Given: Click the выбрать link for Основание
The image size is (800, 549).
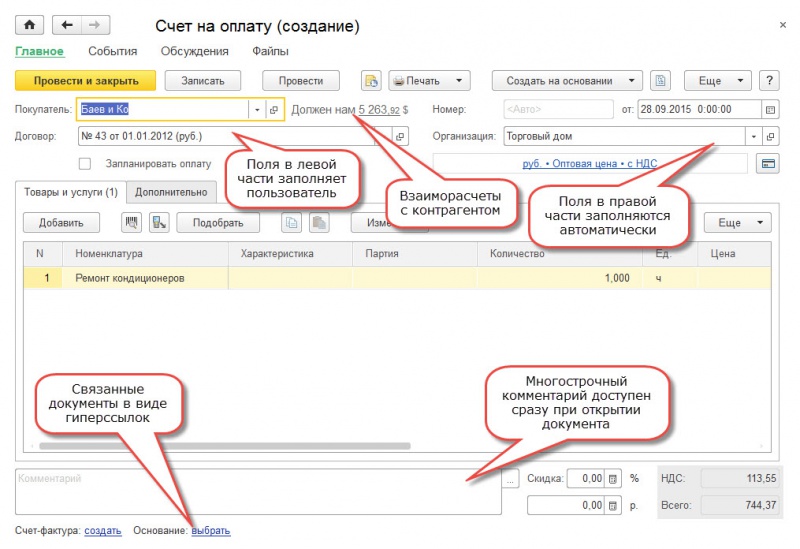Looking at the screenshot, I should (x=211, y=531).
